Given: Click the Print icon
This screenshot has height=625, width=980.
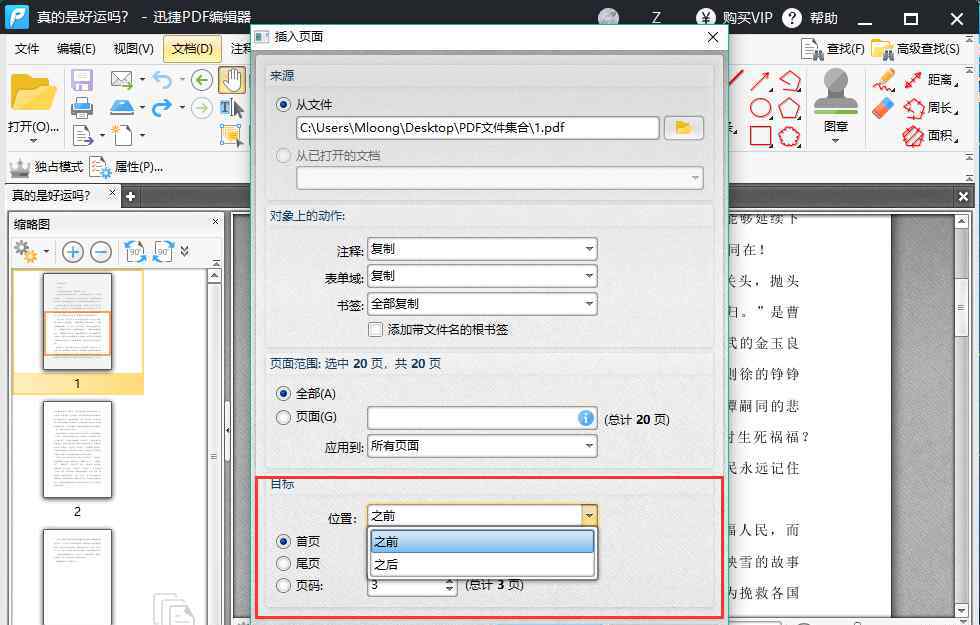Looking at the screenshot, I should coord(82,107).
